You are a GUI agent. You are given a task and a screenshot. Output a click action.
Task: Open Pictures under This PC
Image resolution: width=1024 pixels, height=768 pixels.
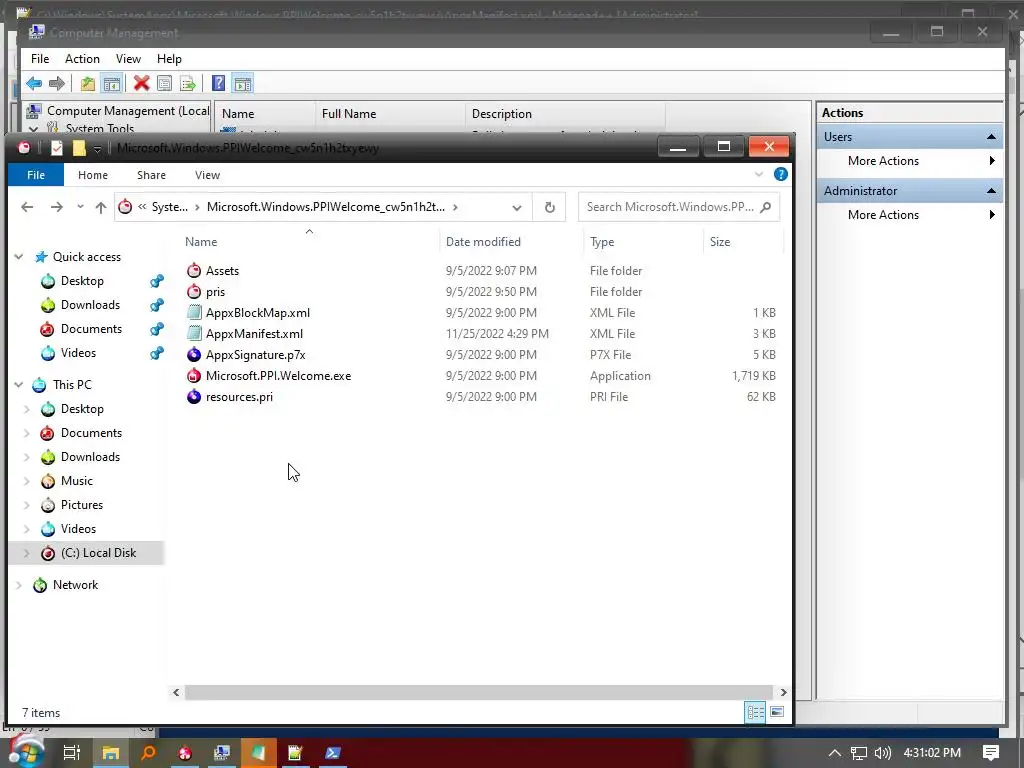82,505
